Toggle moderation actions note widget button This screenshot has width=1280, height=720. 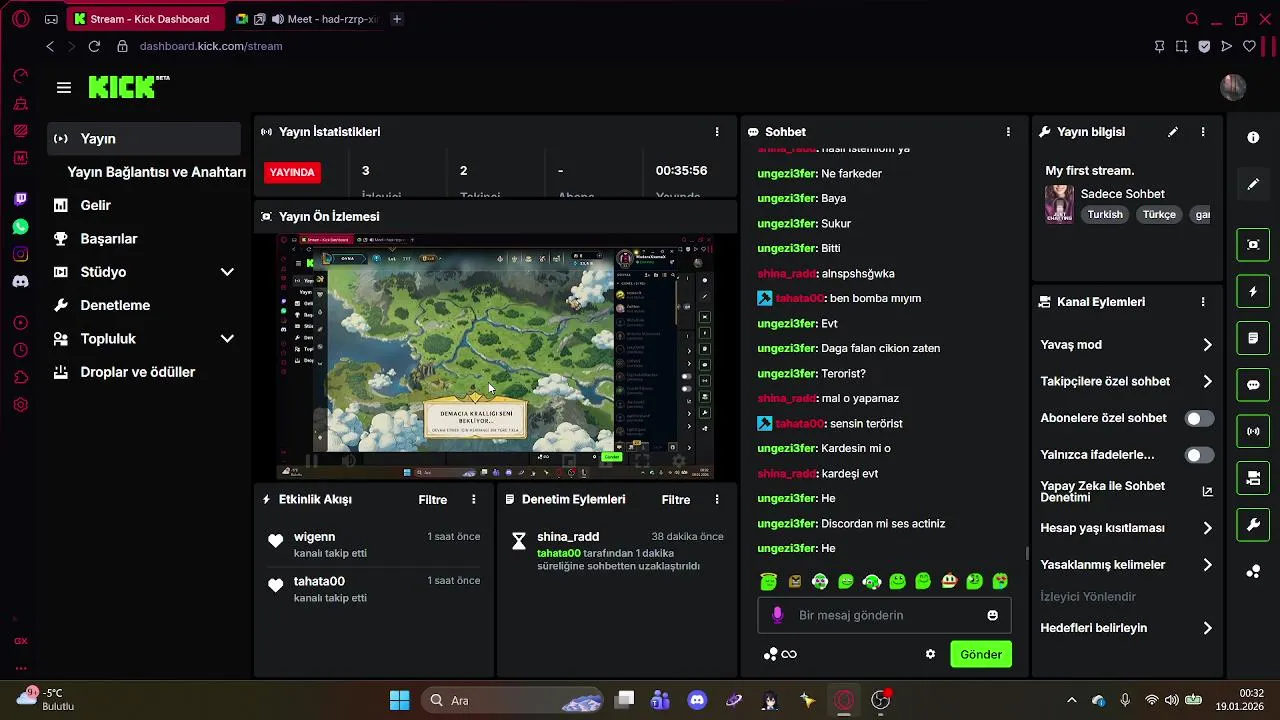click(1253, 338)
